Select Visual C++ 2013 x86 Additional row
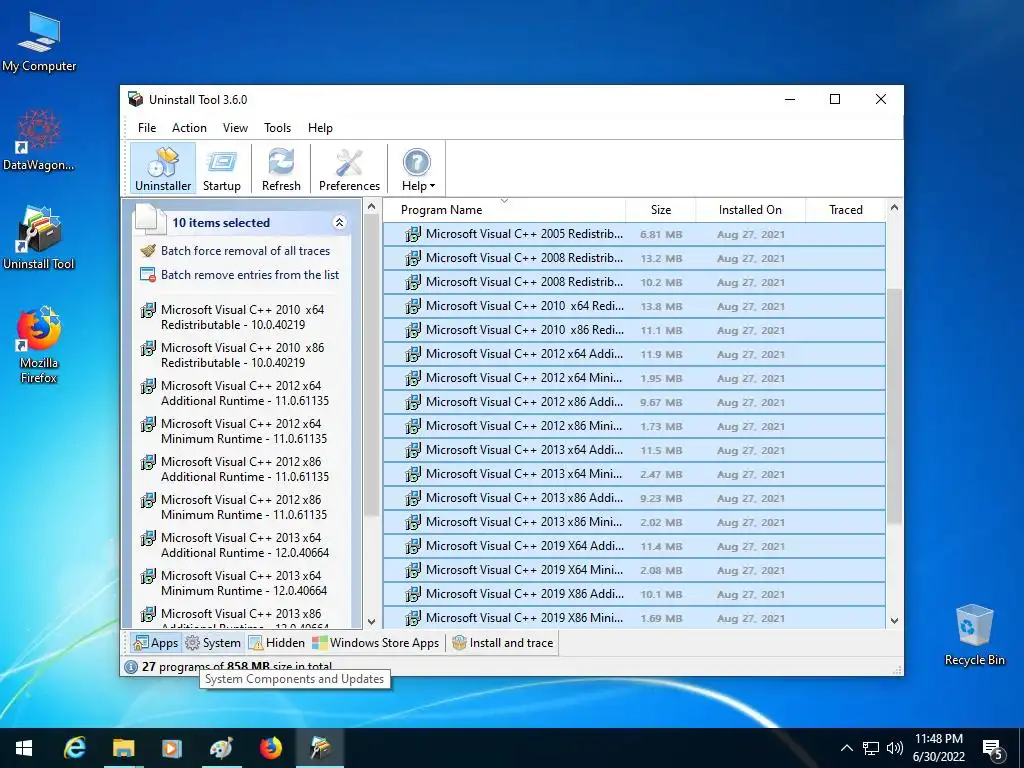Image resolution: width=1024 pixels, height=768 pixels. pyautogui.click(x=634, y=498)
